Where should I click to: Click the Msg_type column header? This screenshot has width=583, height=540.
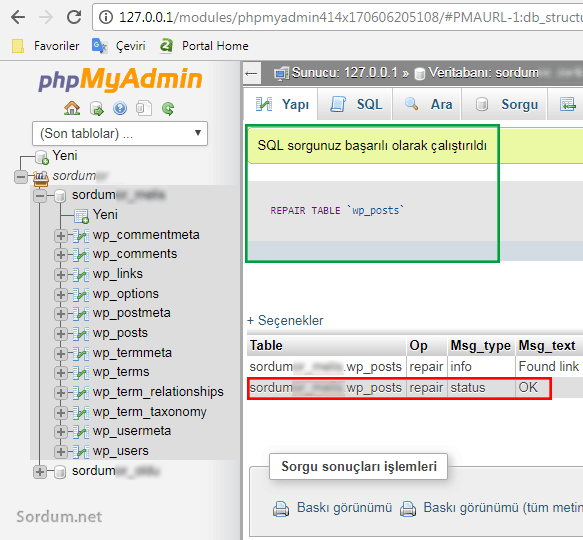(480, 346)
